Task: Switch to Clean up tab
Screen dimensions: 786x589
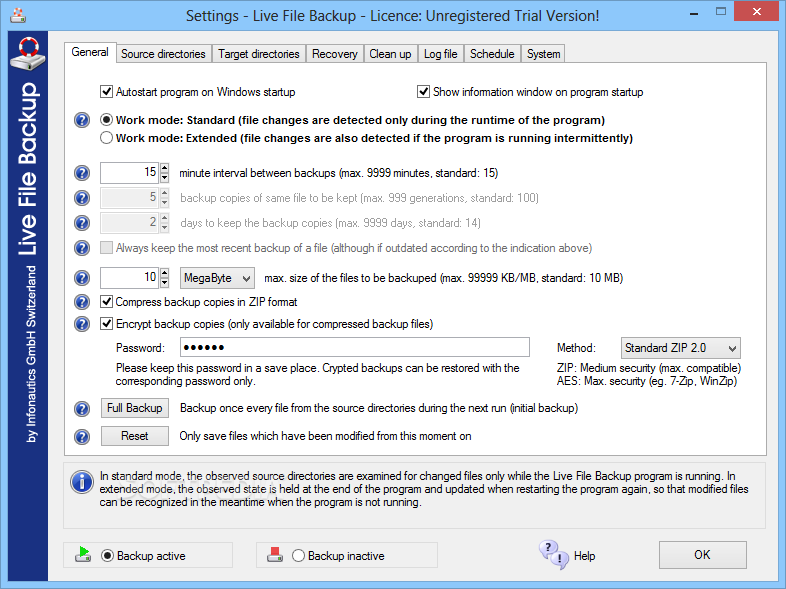Action: point(390,54)
